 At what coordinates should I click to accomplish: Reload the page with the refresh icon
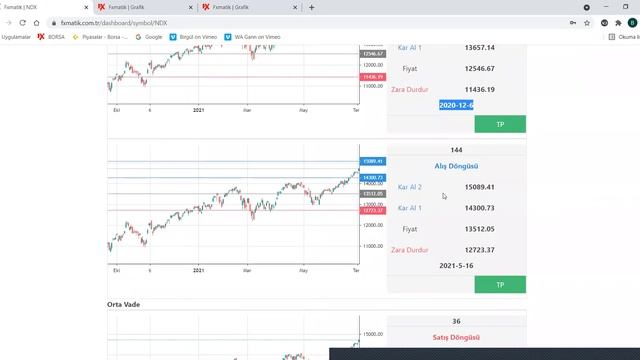tap(22, 23)
